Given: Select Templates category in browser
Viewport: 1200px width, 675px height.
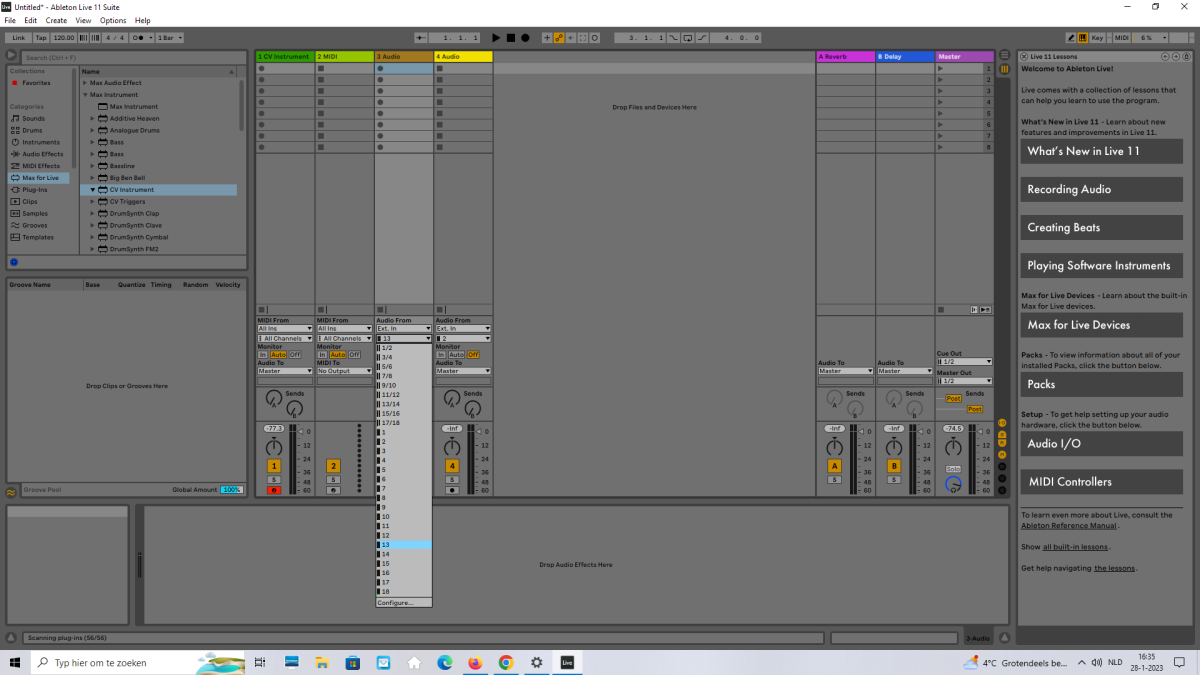Looking at the screenshot, I should tap(38, 237).
